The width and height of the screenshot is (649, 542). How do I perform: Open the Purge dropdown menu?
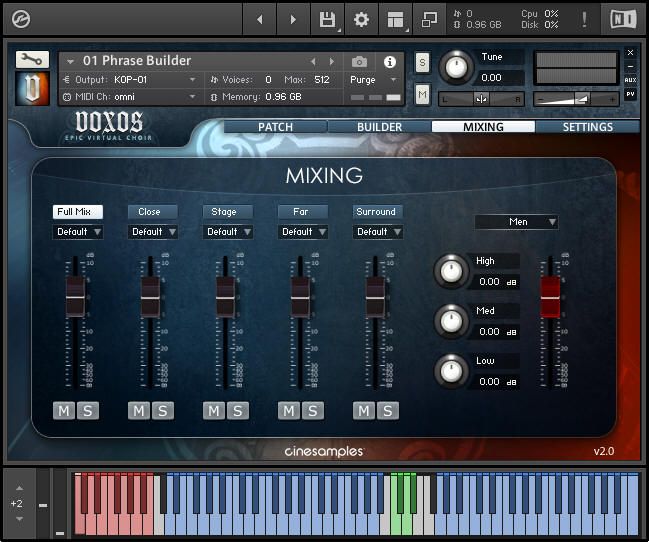(x=374, y=79)
